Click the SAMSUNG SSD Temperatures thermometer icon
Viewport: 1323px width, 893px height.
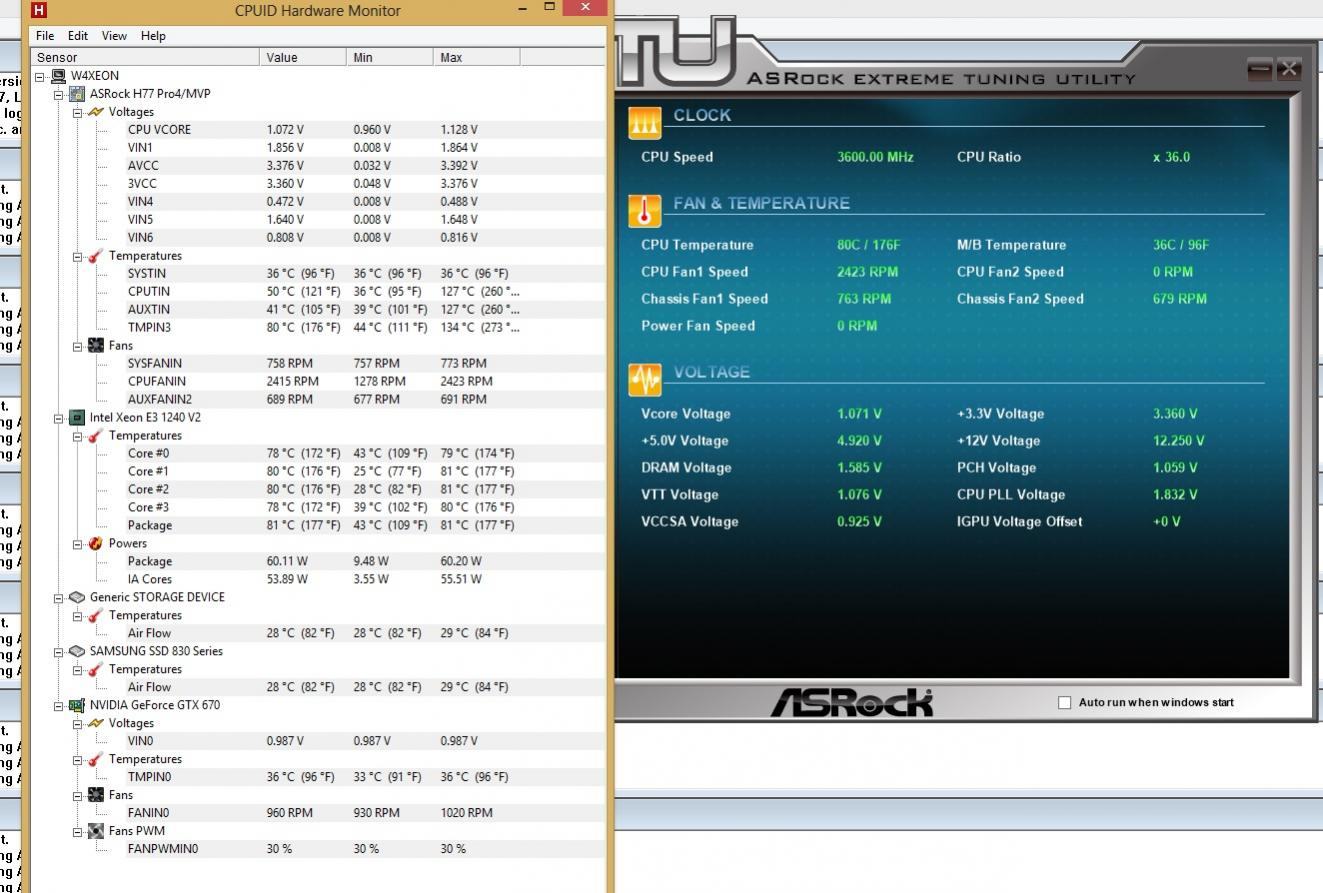click(96, 669)
